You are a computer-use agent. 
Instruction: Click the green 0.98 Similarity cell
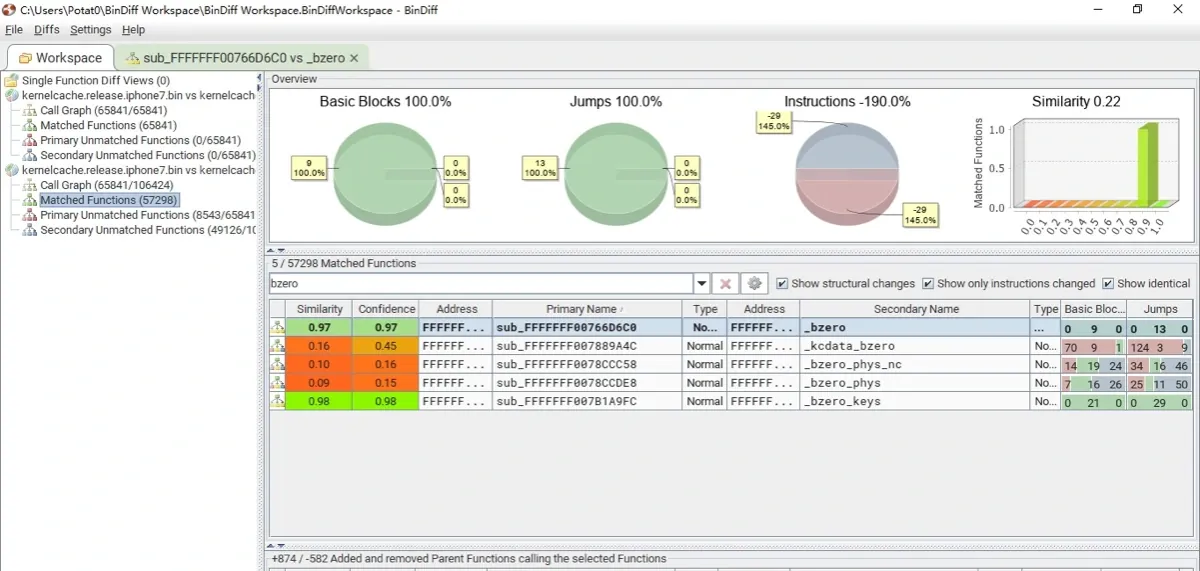[319, 401]
